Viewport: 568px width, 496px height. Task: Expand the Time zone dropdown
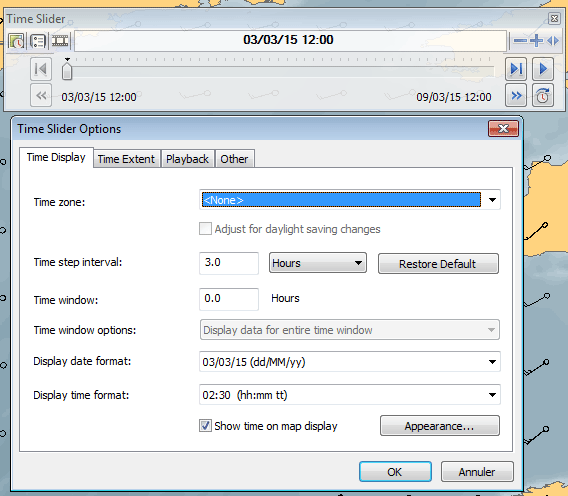492,200
